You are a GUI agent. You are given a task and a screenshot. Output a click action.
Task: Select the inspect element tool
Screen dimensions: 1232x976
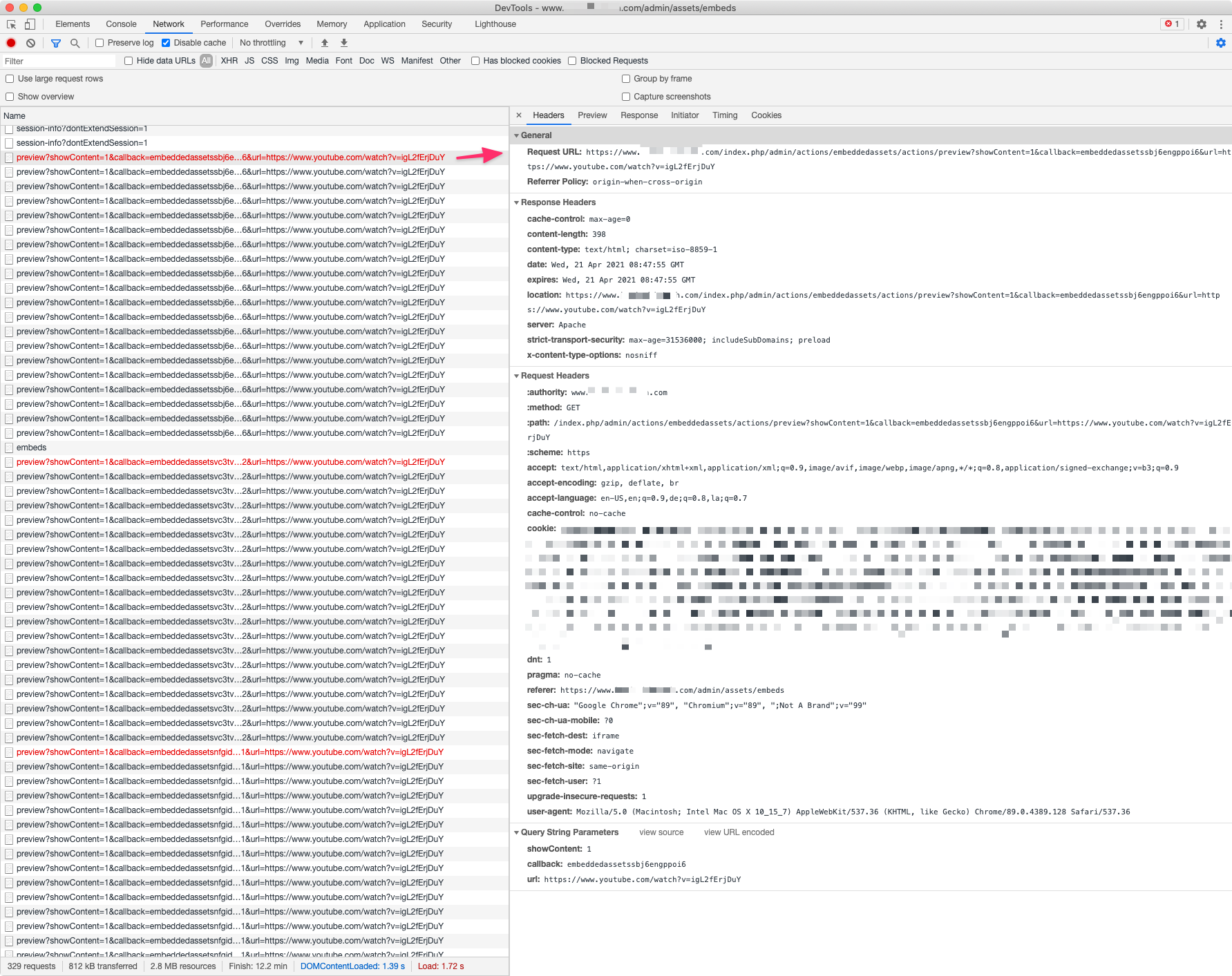point(11,23)
